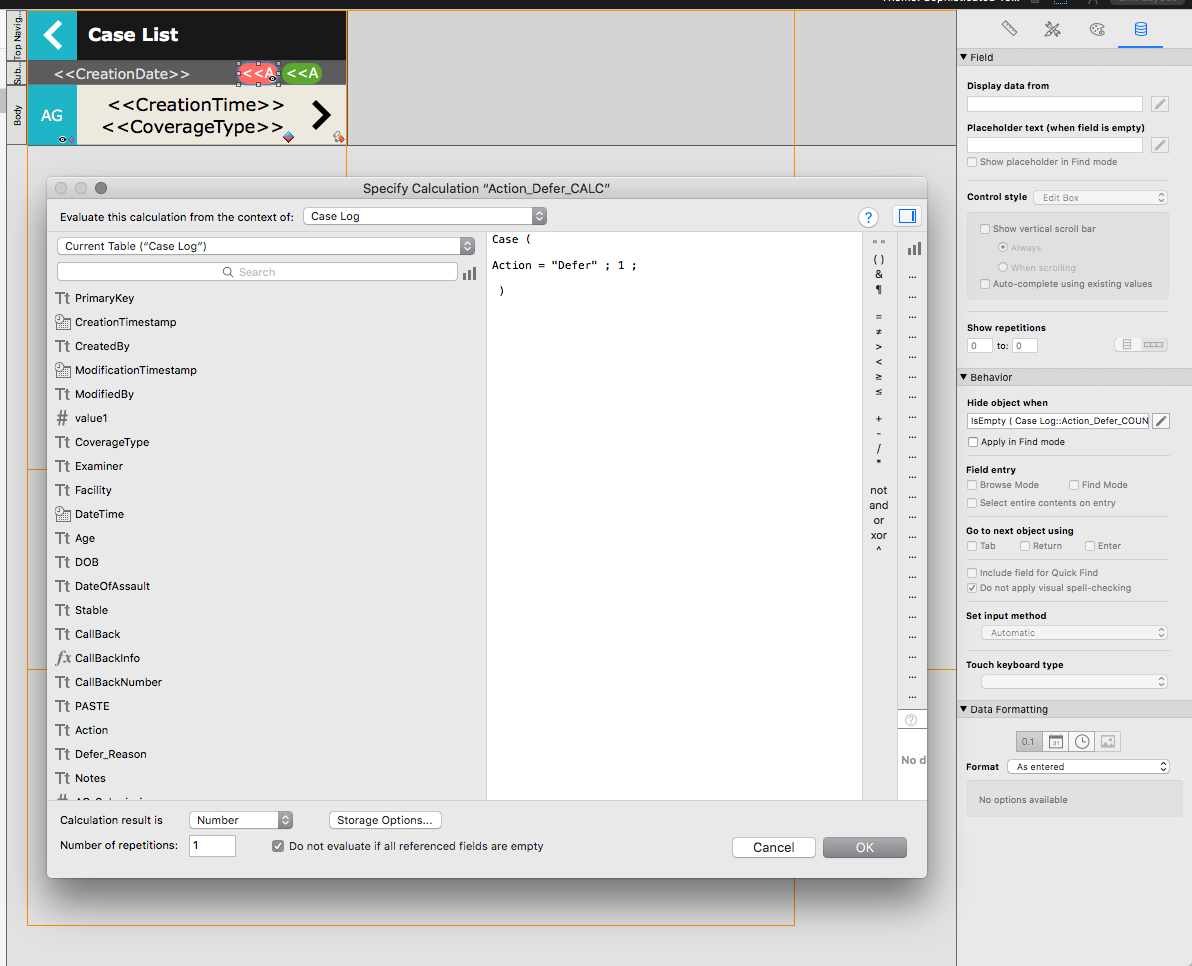1192x966 pixels.
Task: Open the Data tab in the Inspector
Action: coord(1140,30)
